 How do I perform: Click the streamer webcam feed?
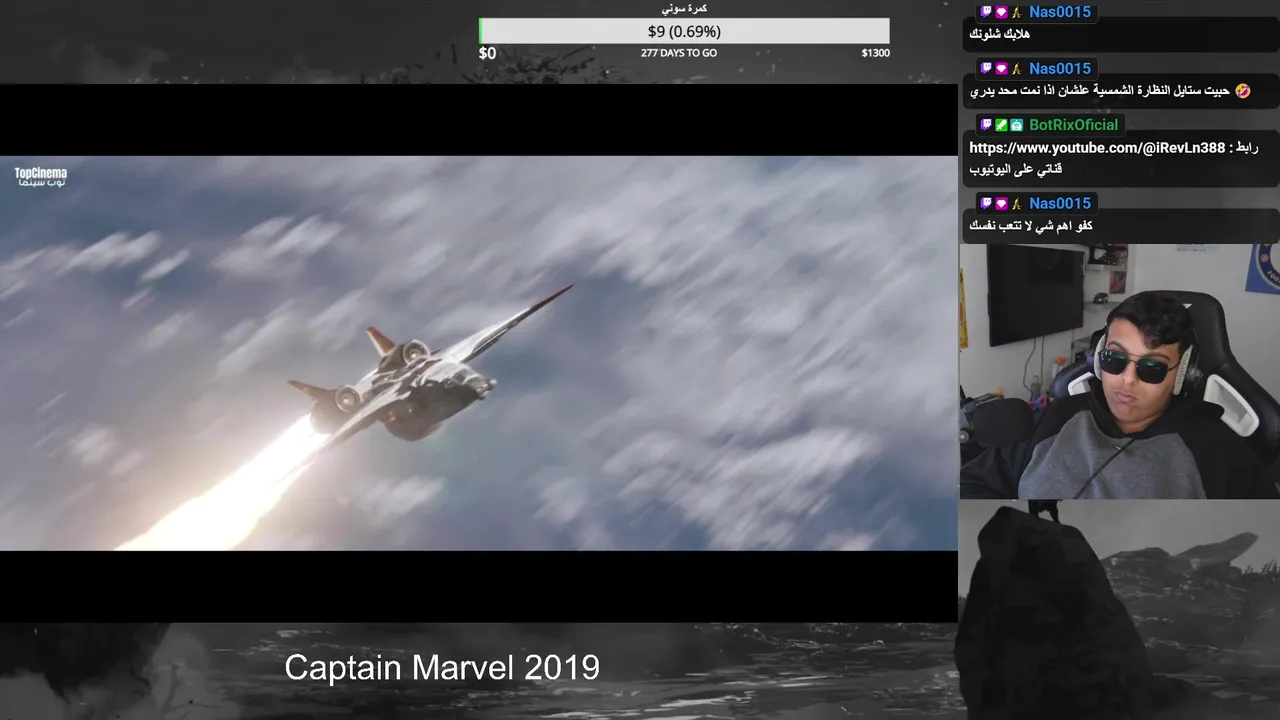pyautogui.click(x=1120, y=371)
